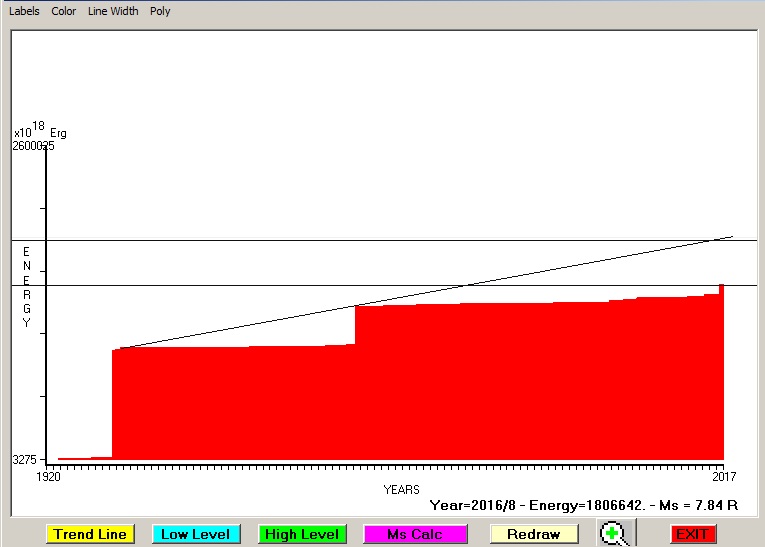Image resolution: width=765 pixels, height=547 pixels.
Task: Click the red EXIT button
Action: (692, 534)
